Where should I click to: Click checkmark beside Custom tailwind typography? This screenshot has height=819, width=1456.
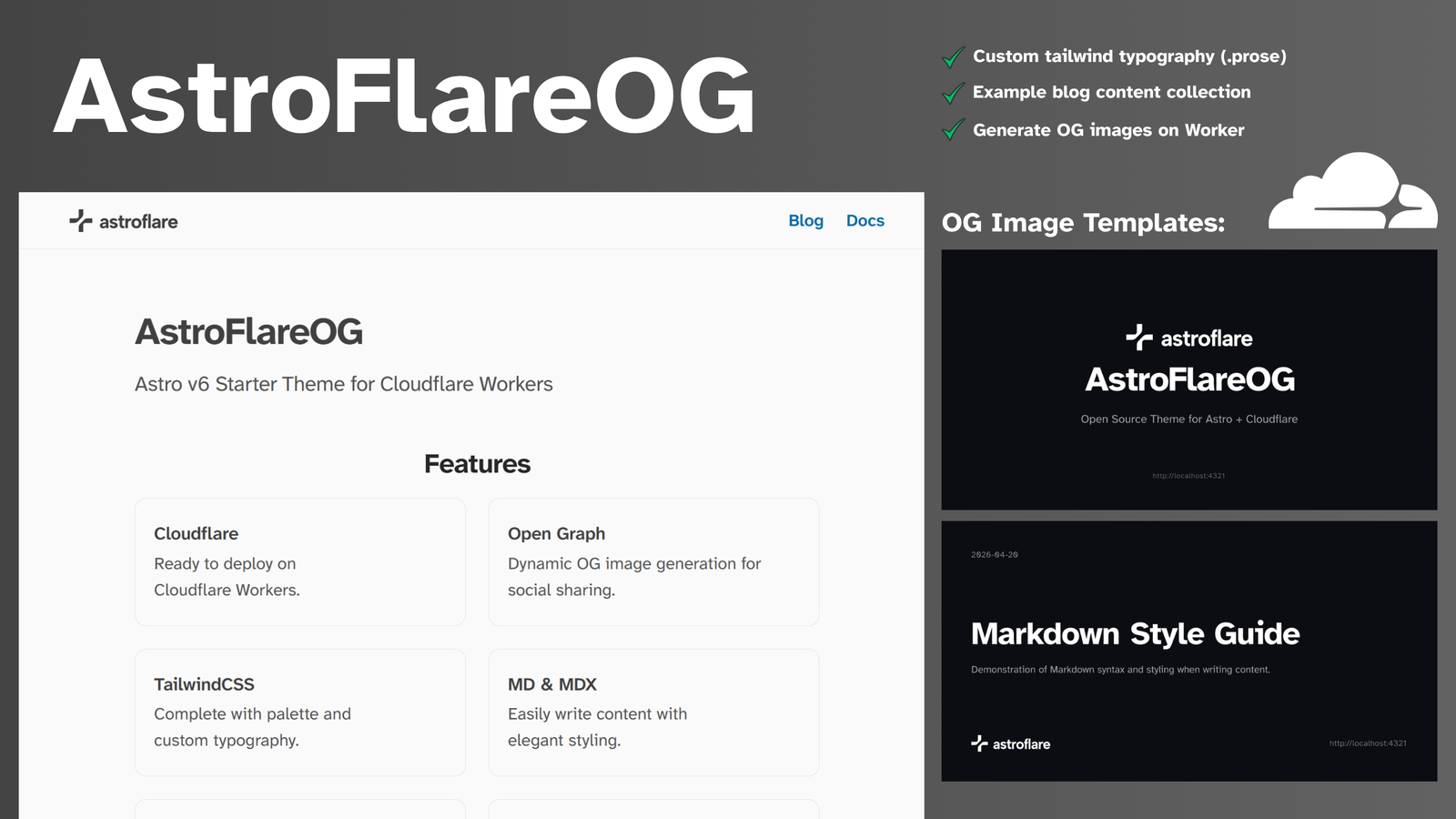(953, 57)
